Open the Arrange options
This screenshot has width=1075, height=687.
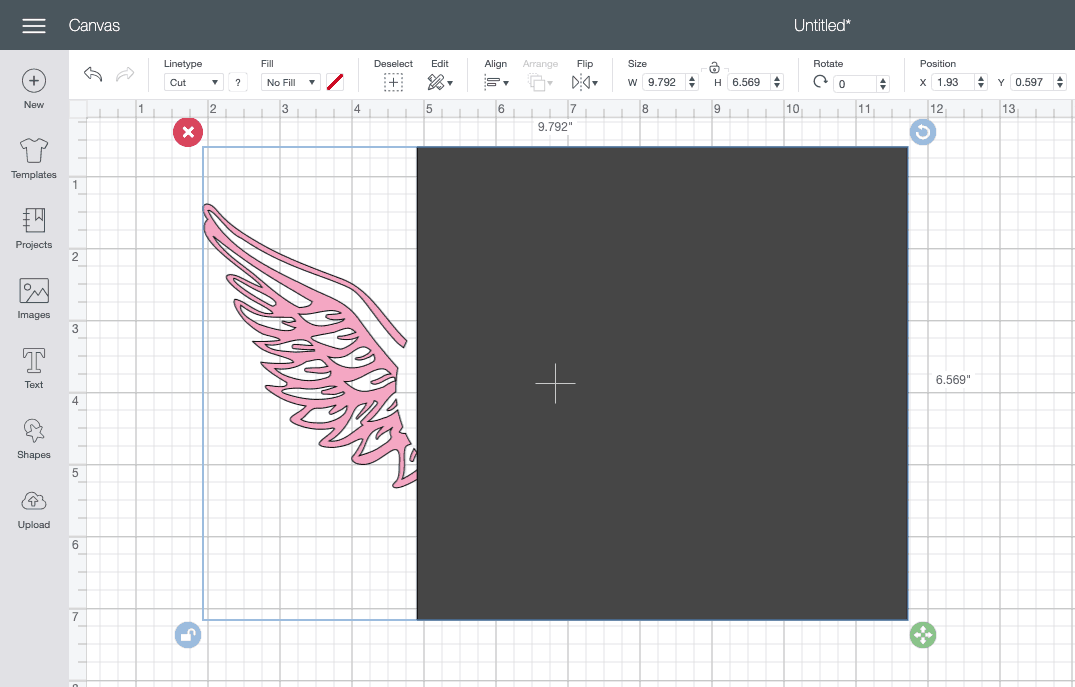pyautogui.click(x=540, y=83)
